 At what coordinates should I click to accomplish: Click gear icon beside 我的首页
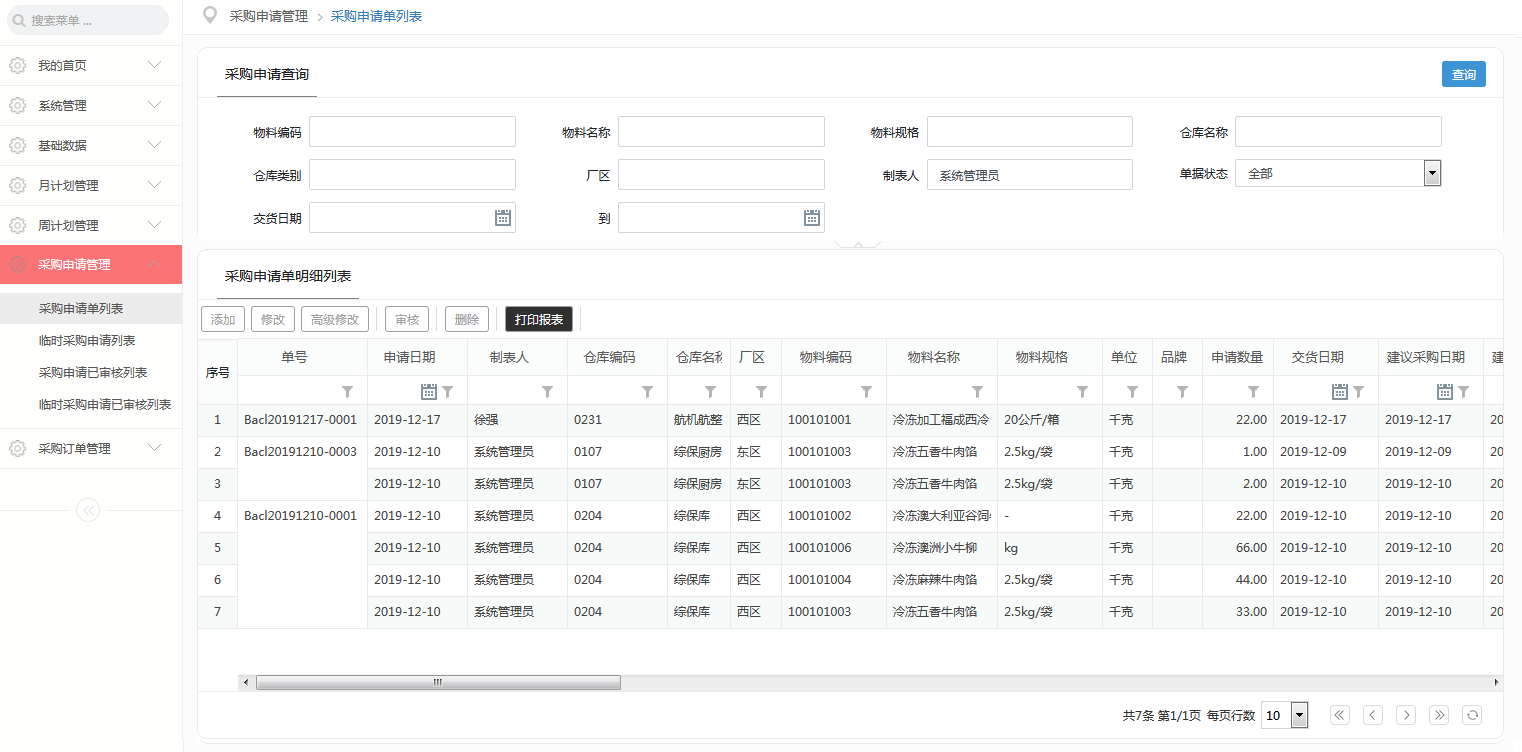[17, 65]
